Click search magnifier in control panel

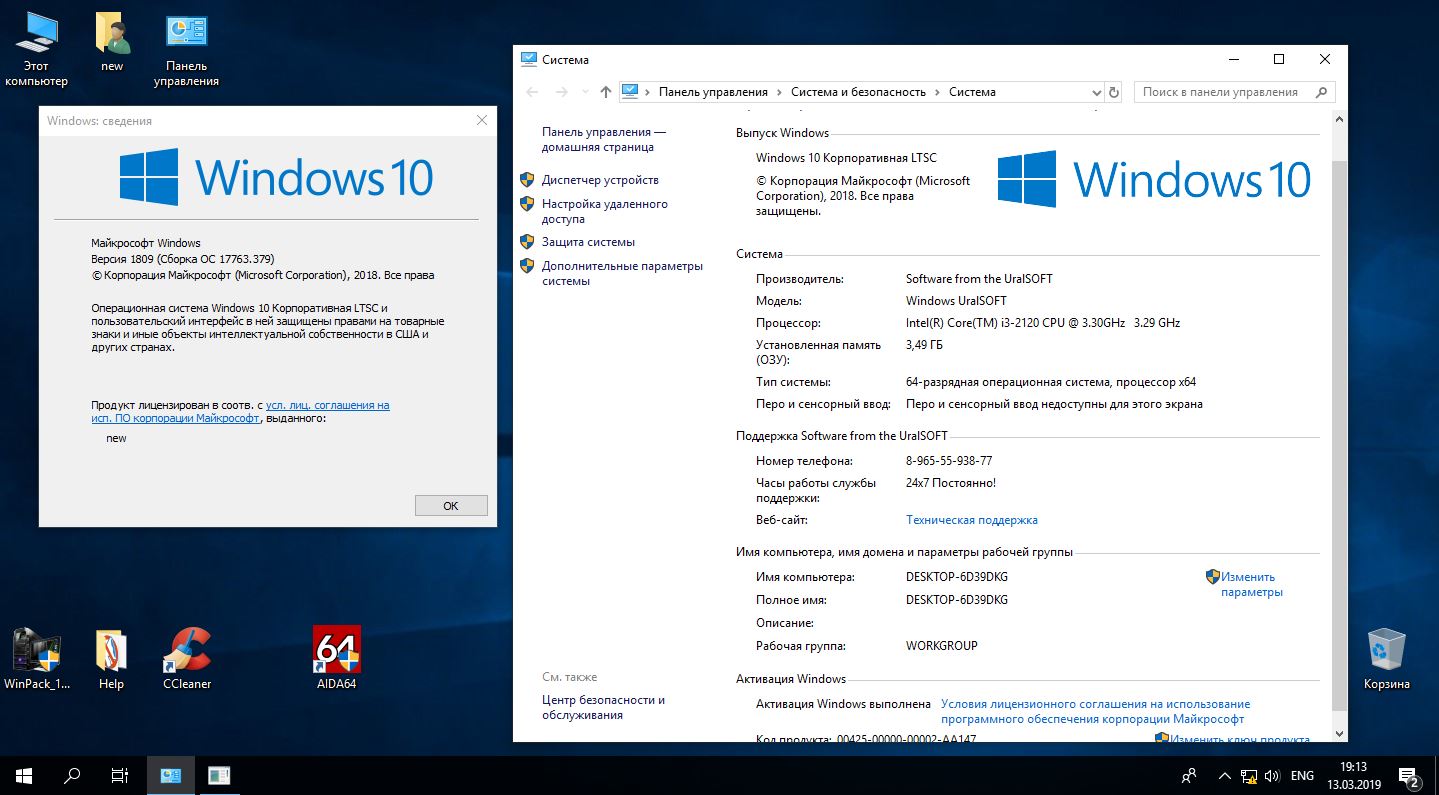[1322, 92]
